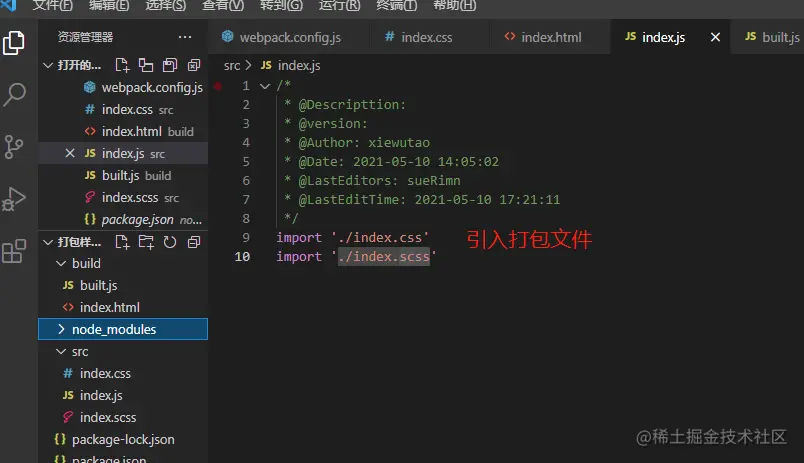The height and width of the screenshot is (463, 804).
Task: Open package.json in open editors list
Action: click(123, 219)
